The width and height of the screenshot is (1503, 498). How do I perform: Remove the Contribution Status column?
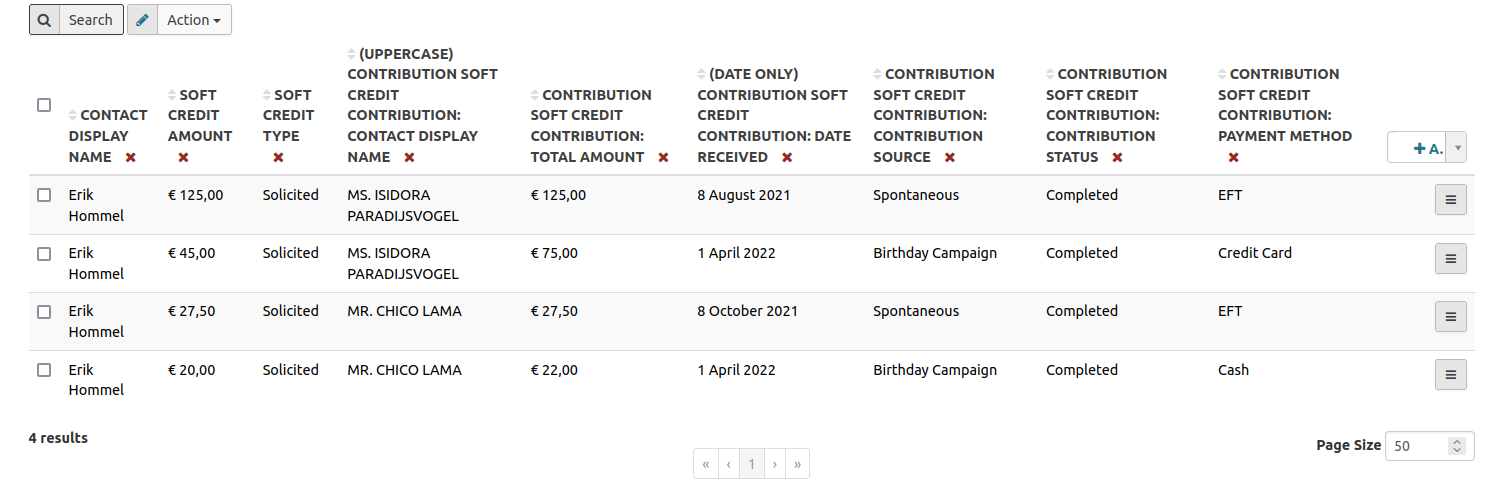pos(1117,157)
